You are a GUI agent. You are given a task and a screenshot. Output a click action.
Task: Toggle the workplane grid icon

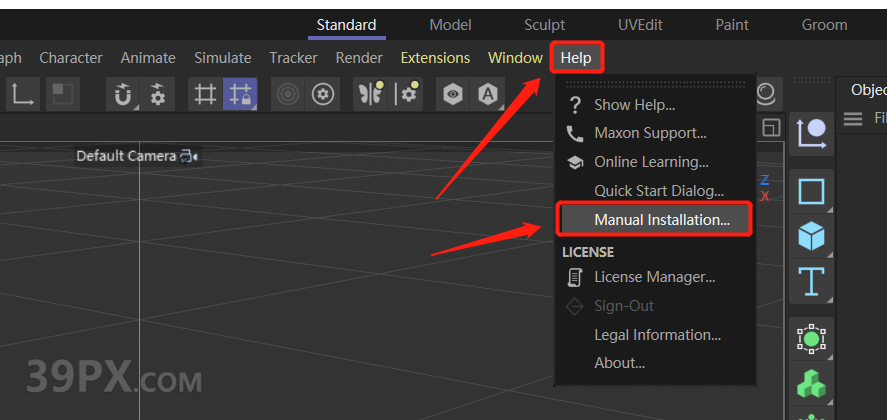tap(205, 95)
